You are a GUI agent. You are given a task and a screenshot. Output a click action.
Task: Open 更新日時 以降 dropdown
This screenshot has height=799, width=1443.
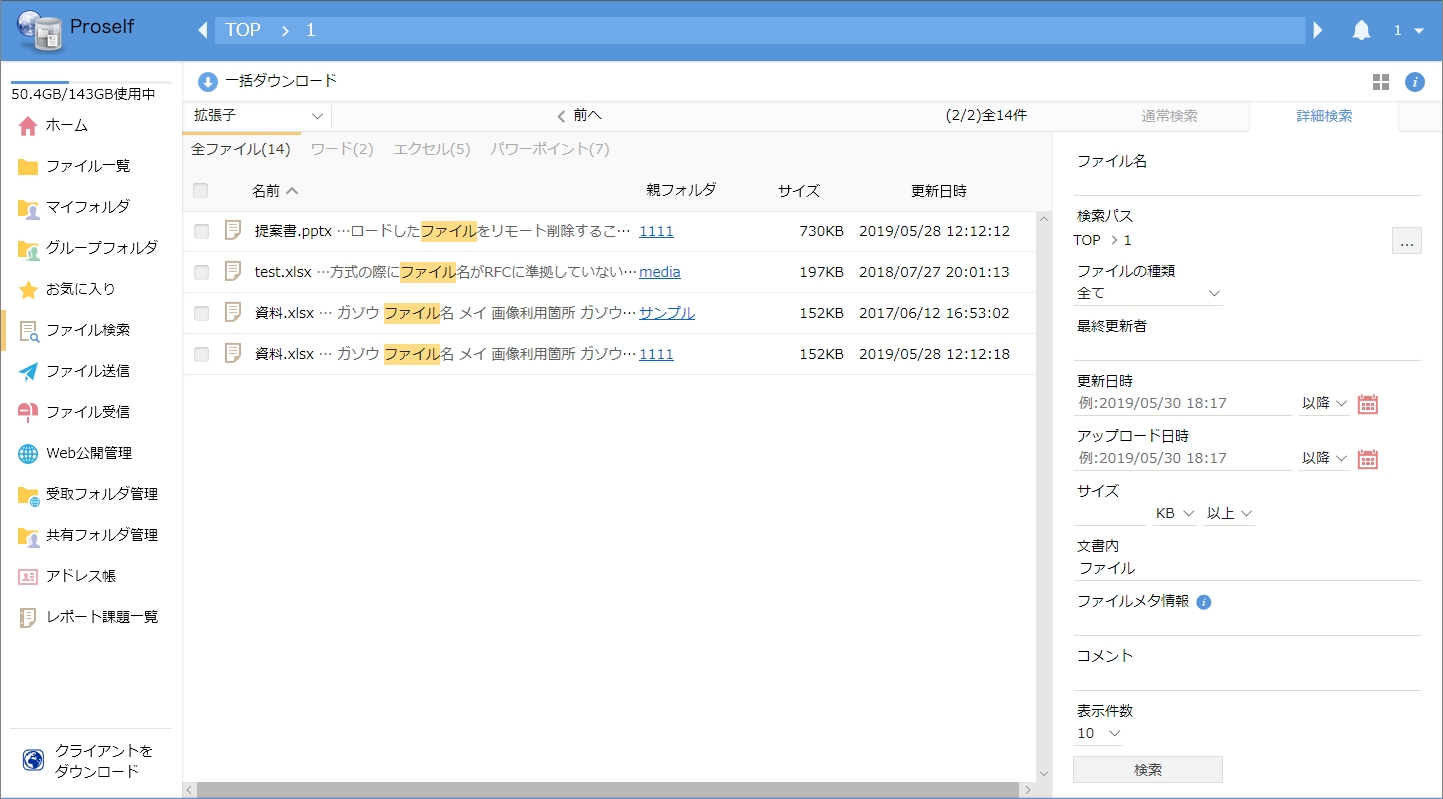pos(1324,403)
